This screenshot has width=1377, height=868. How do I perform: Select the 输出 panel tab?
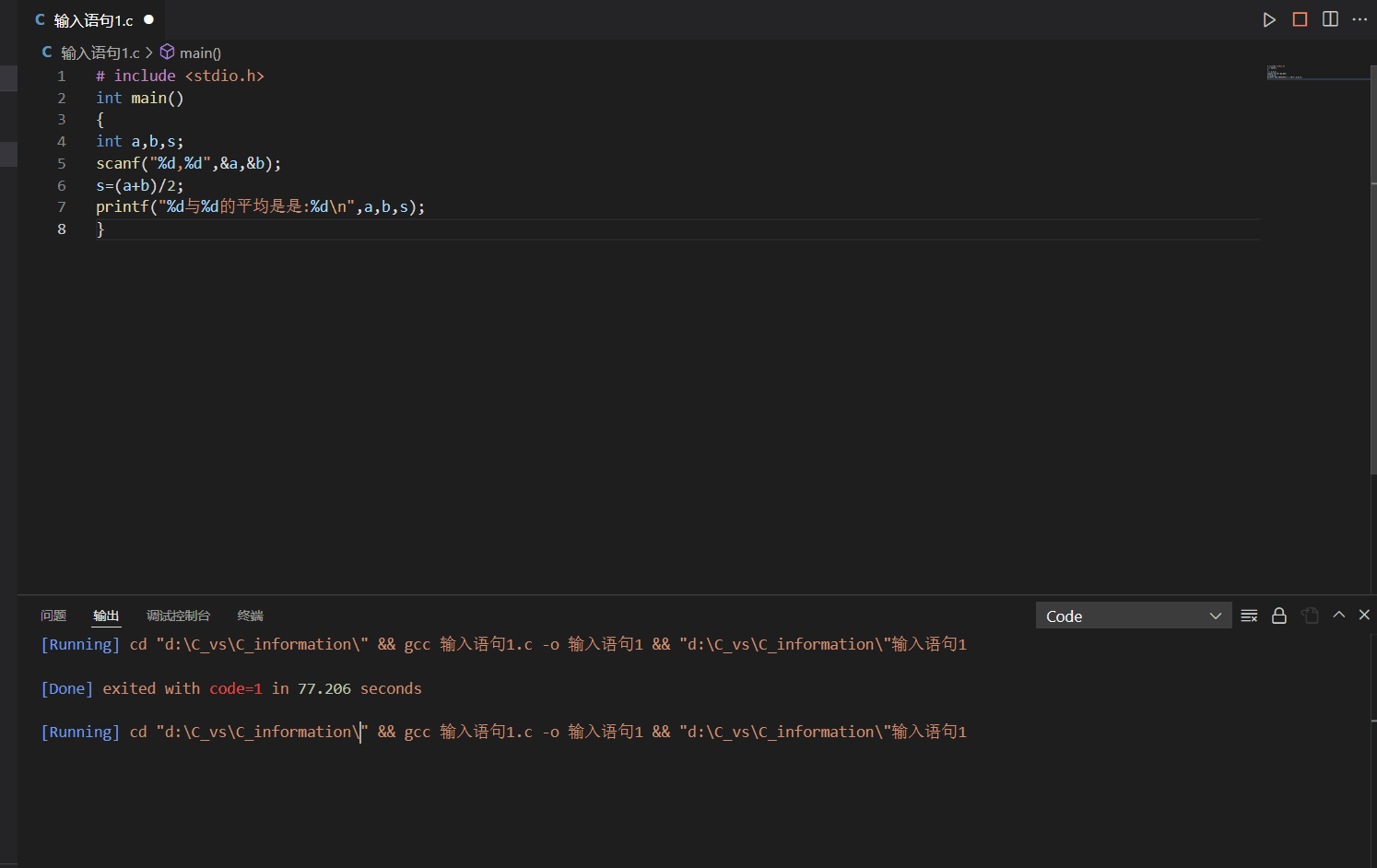106,616
